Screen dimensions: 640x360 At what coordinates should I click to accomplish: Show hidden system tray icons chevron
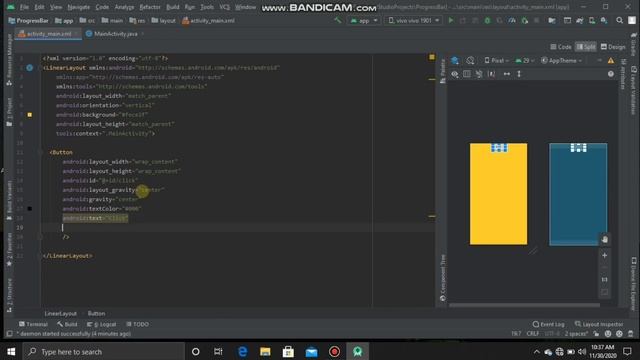point(537,351)
